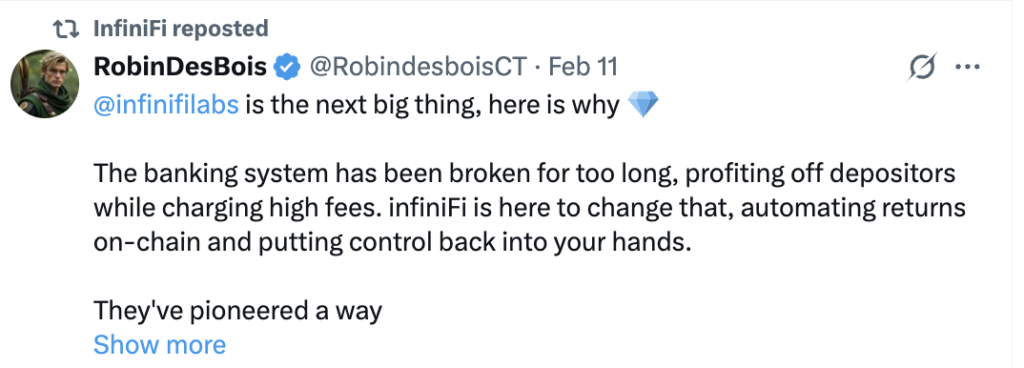Open the InfiniFi reposted label
Viewport: 1024px width, 368px height.
[181, 28]
